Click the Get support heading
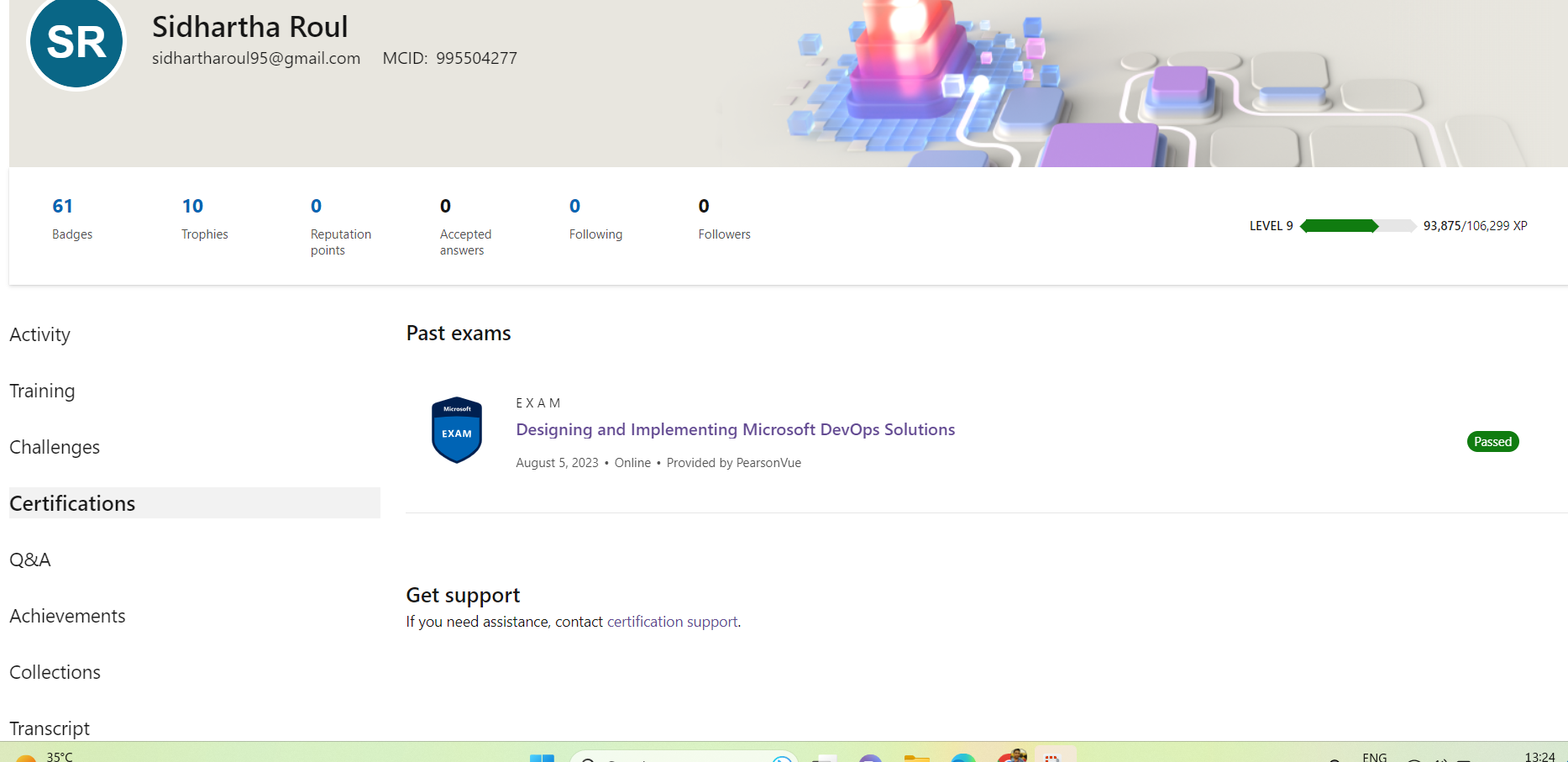Viewport: 1568px width, 762px height. click(463, 596)
